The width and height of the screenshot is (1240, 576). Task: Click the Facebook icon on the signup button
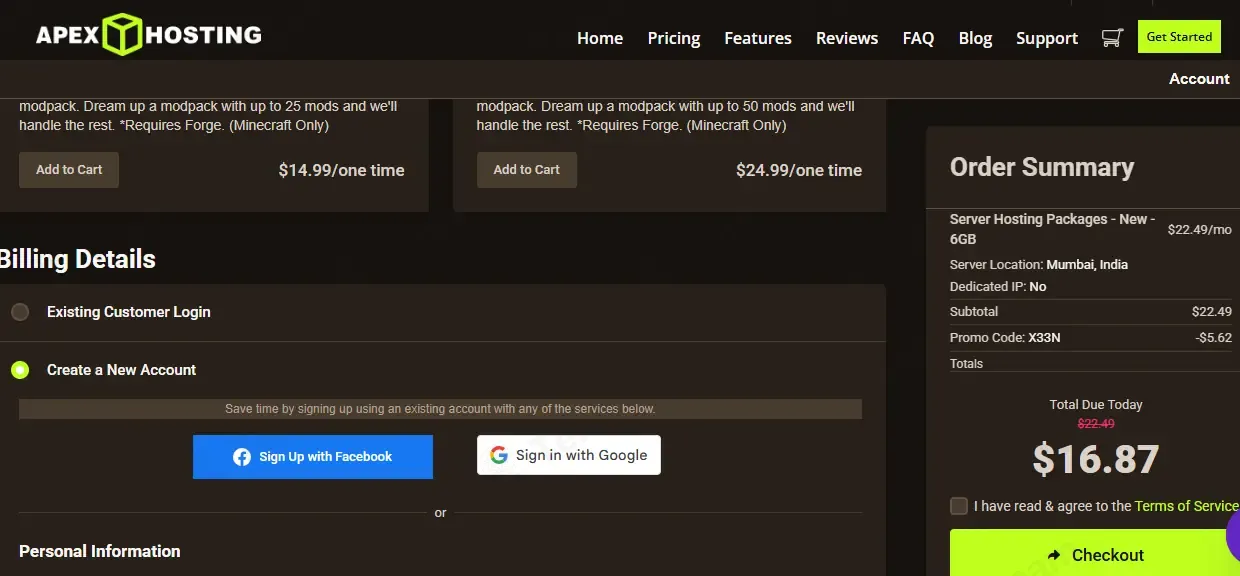(x=242, y=457)
